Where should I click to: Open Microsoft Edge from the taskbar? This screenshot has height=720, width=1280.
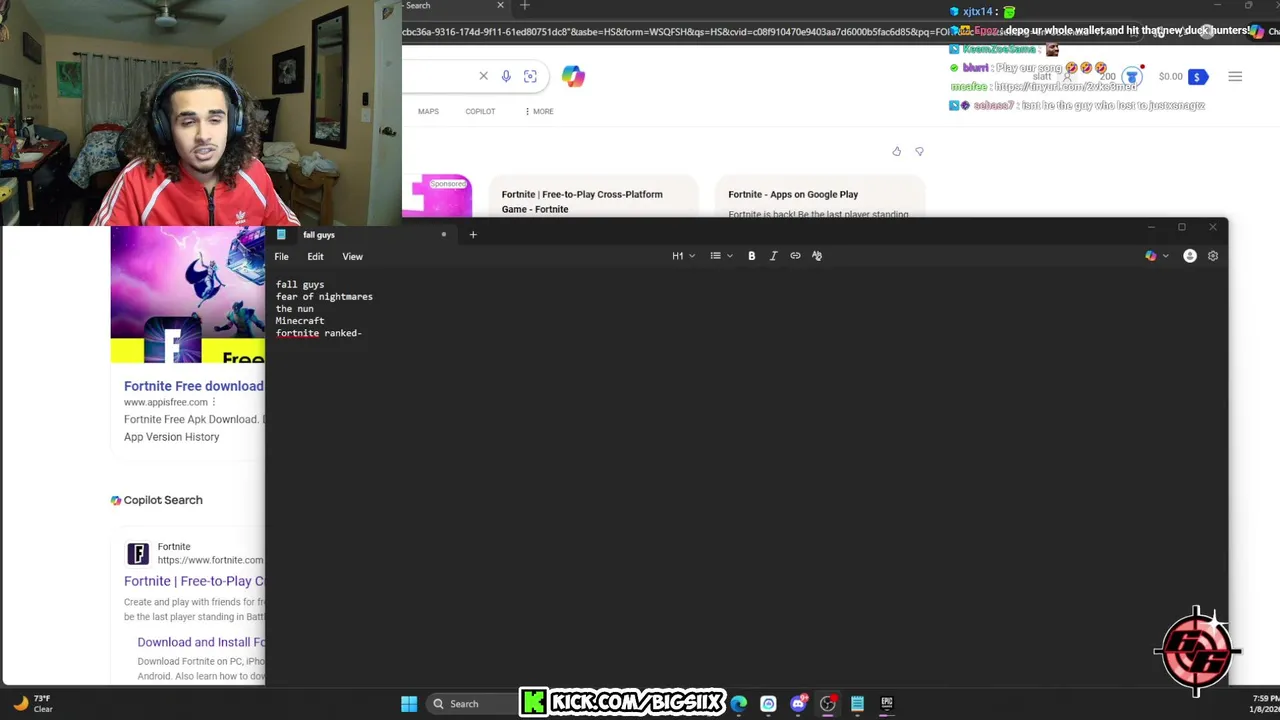(x=739, y=704)
